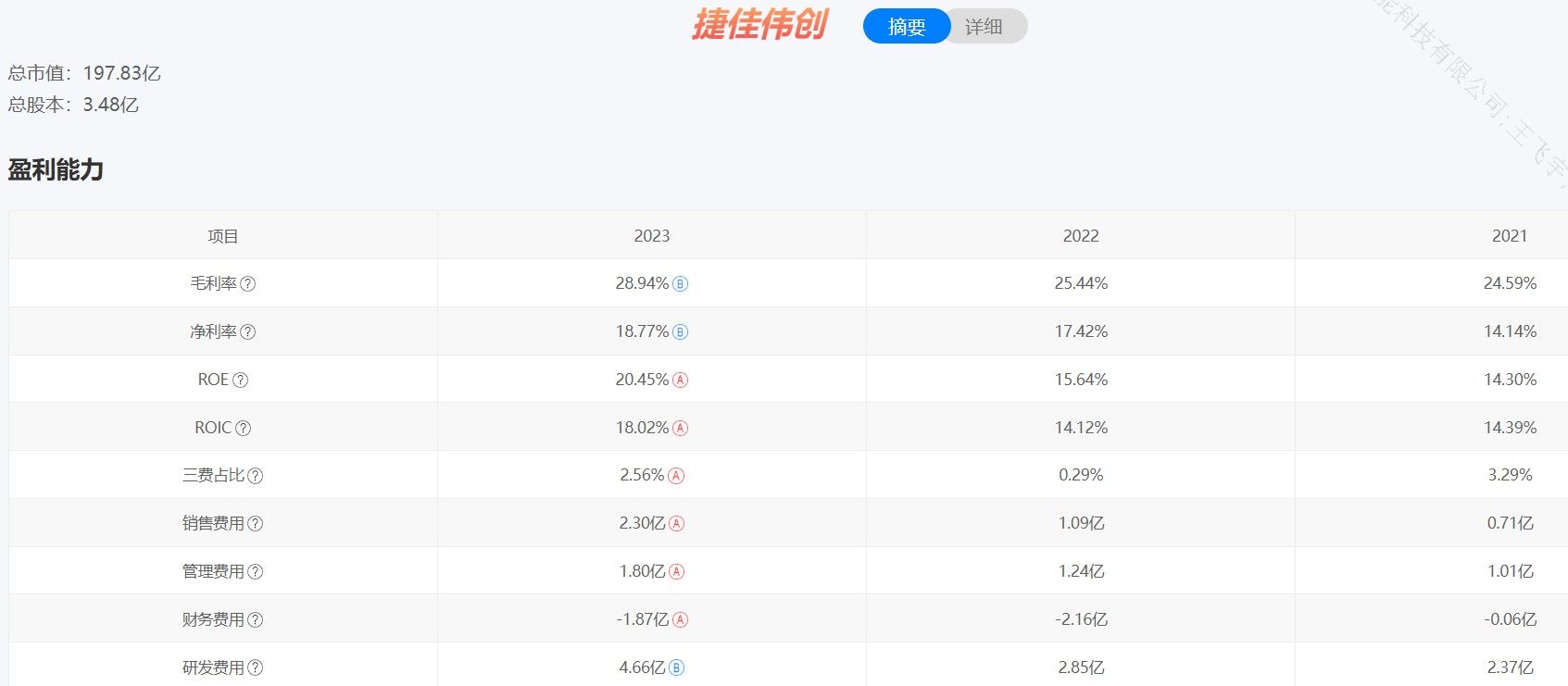The height and width of the screenshot is (686, 1568).
Task: Click the 2021 ROIC value 14.39%
Action: pos(1510,428)
